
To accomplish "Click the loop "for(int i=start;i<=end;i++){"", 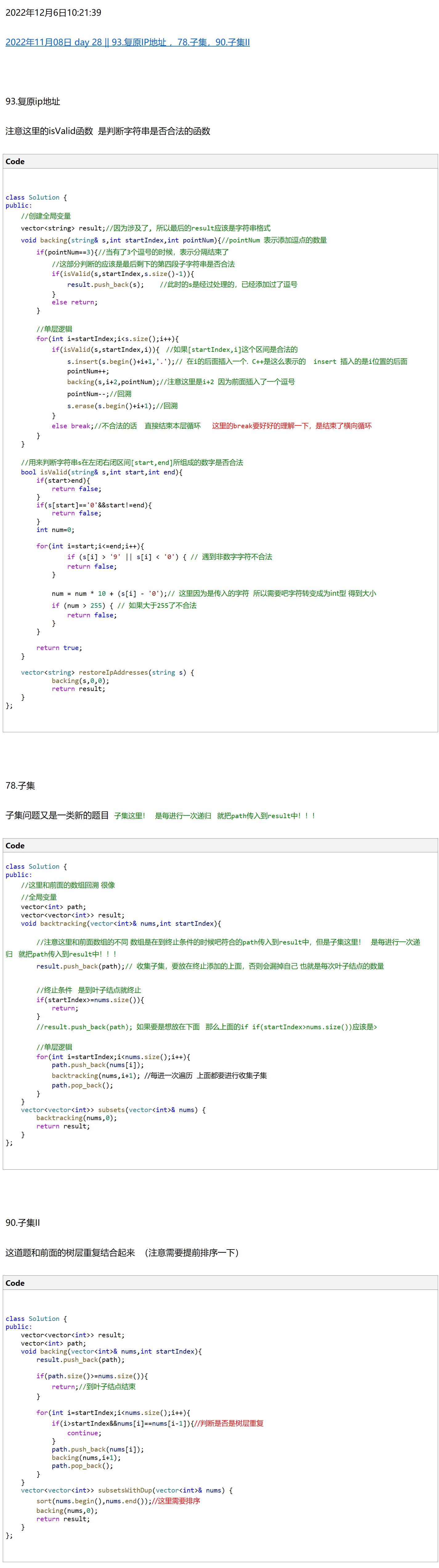I will [x=90, y=546].
